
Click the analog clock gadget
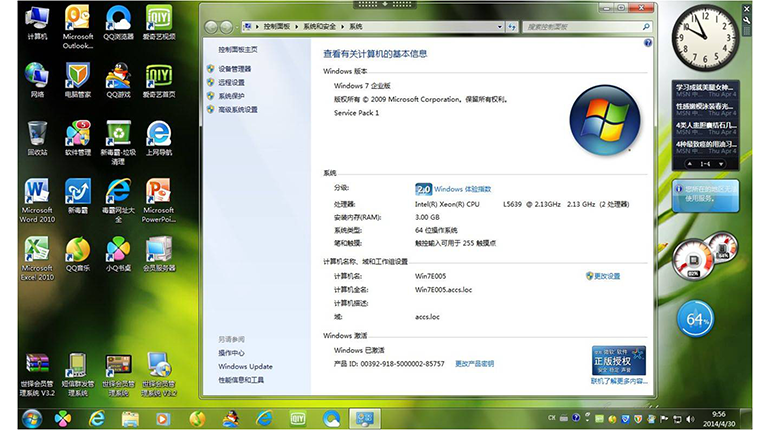(705, 38)
